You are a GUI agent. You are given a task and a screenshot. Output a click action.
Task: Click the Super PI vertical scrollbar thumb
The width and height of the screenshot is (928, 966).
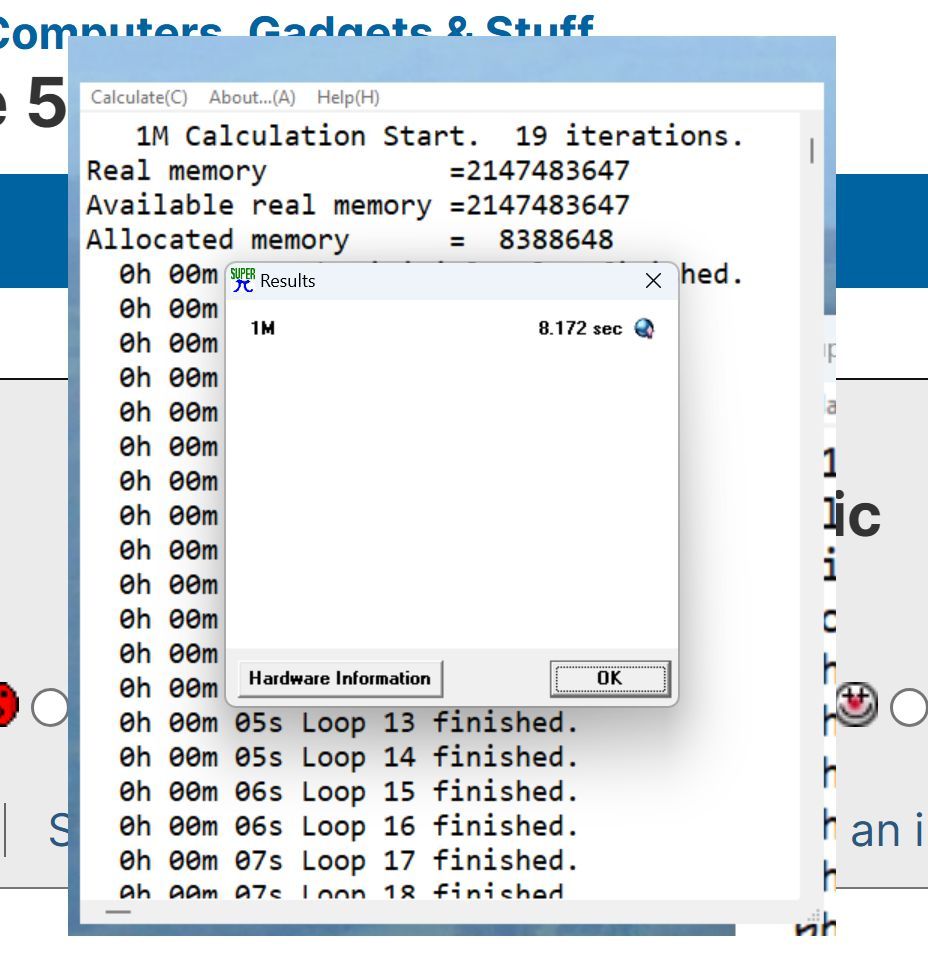point(812,151)
